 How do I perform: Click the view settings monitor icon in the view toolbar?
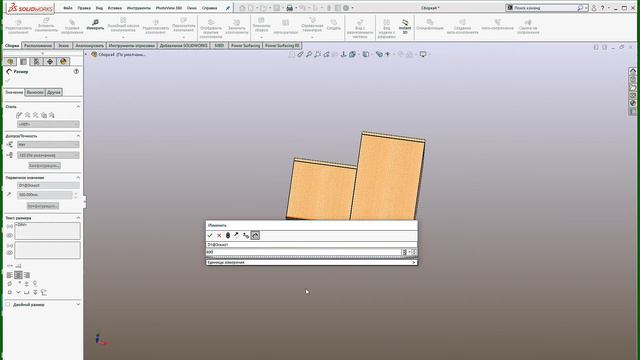coord(423,54)
